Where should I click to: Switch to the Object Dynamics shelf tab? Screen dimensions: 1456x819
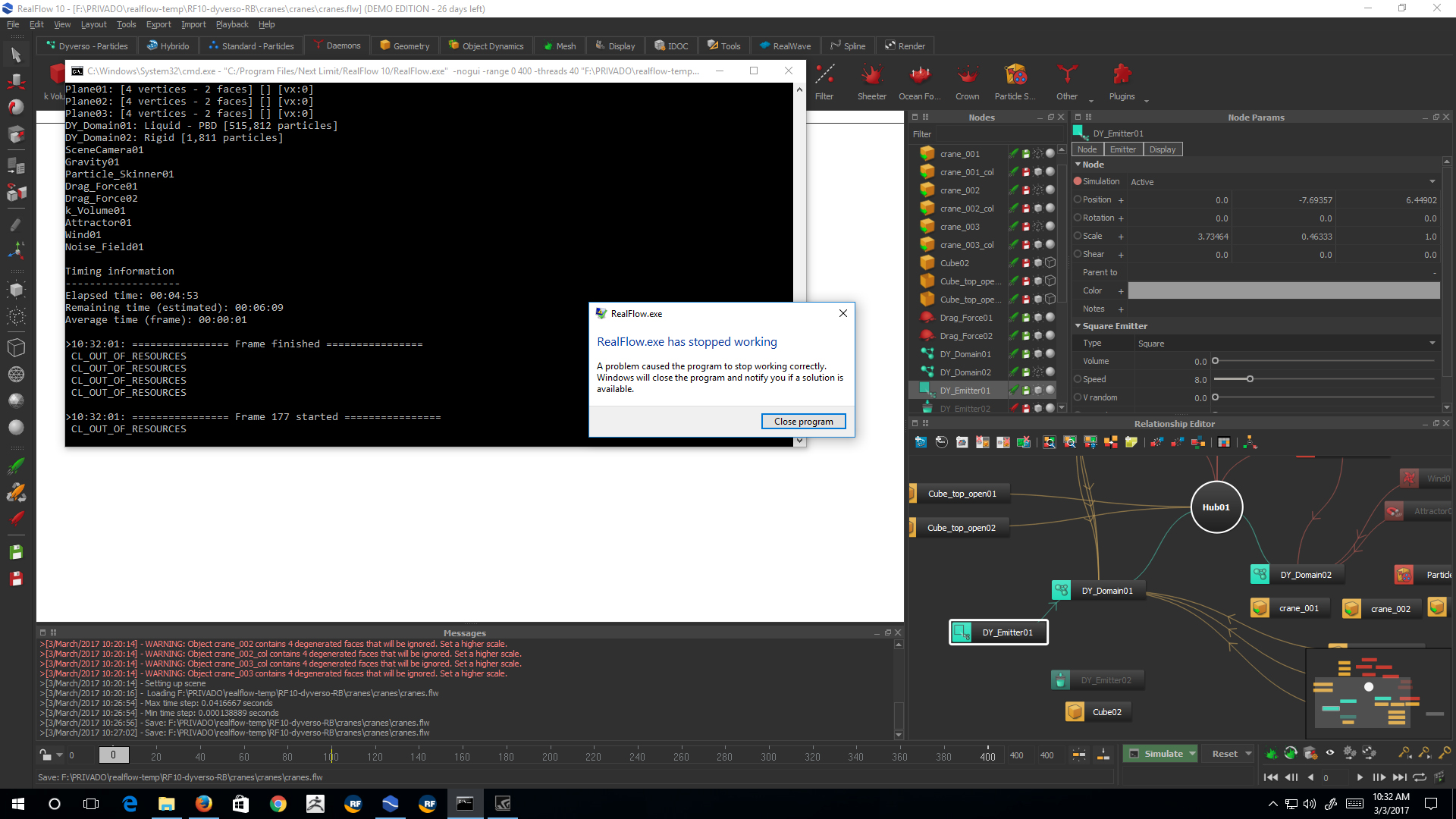pos(486,46)
